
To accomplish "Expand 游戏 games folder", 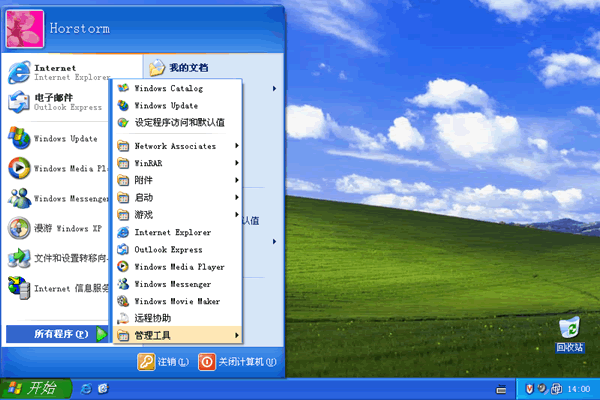I will [178, 215].
